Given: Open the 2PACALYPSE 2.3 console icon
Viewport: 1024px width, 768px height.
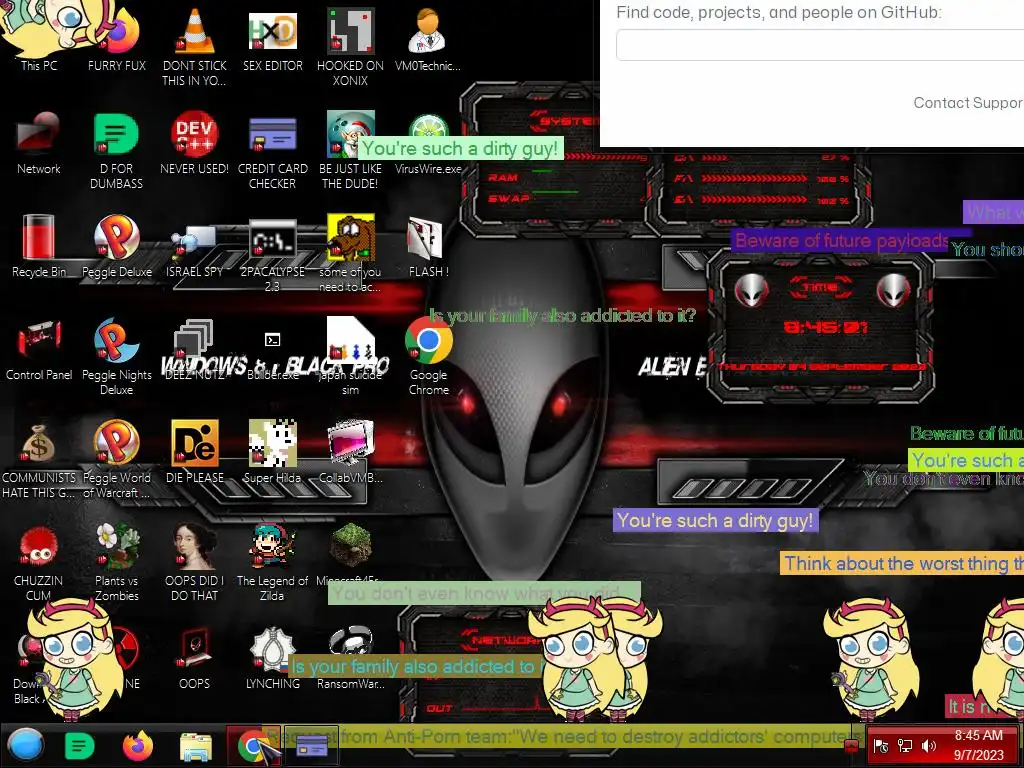Looking at the screenshot, I should 272,255.
